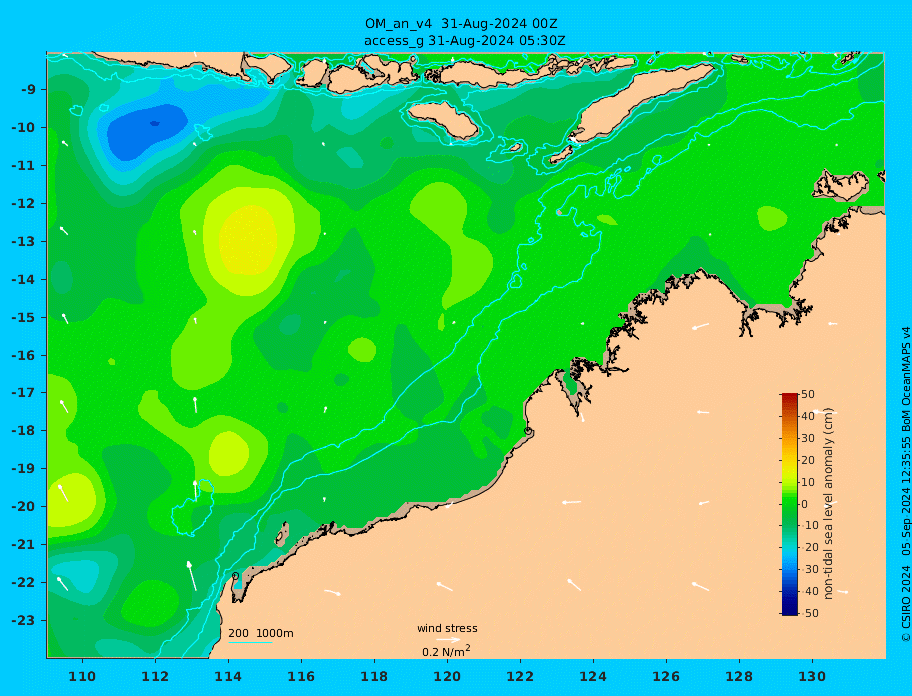Click longitude axis tick label "120"

coord(447,677)
